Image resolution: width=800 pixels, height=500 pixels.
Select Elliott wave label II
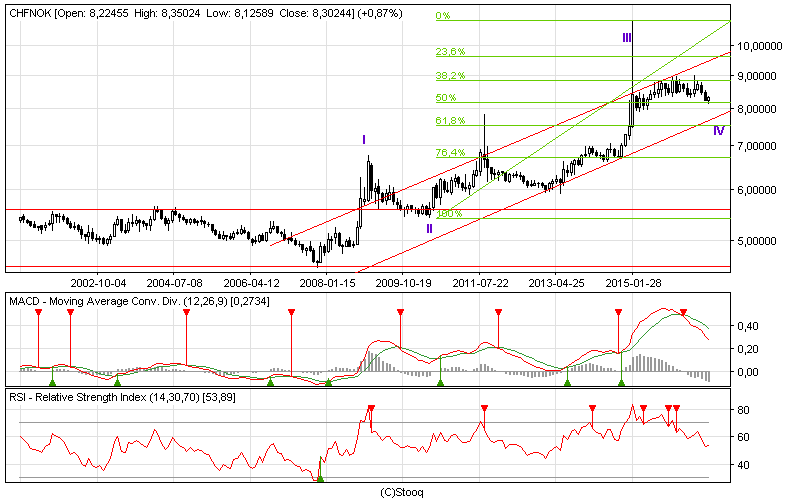[430, 229]
